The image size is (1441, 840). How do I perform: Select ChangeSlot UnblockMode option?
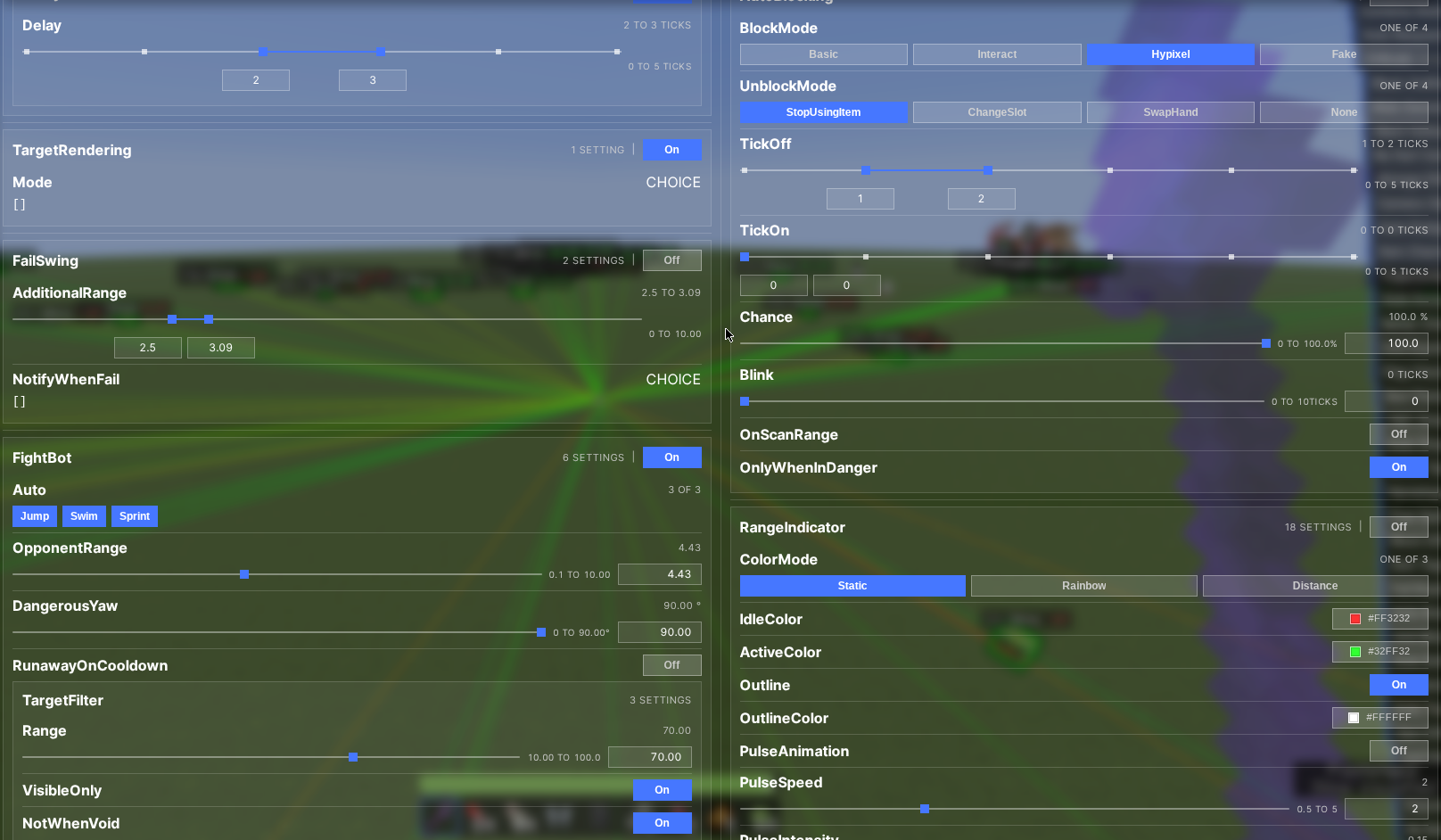(x=996, y=112)
